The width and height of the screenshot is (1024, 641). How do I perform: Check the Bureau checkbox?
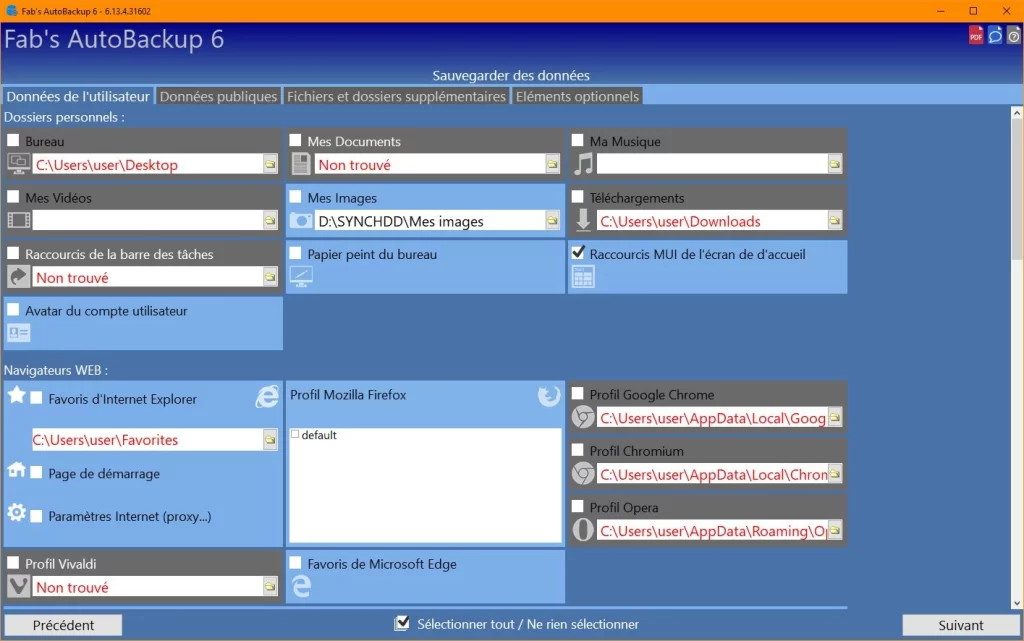click(x=13, y=140)
